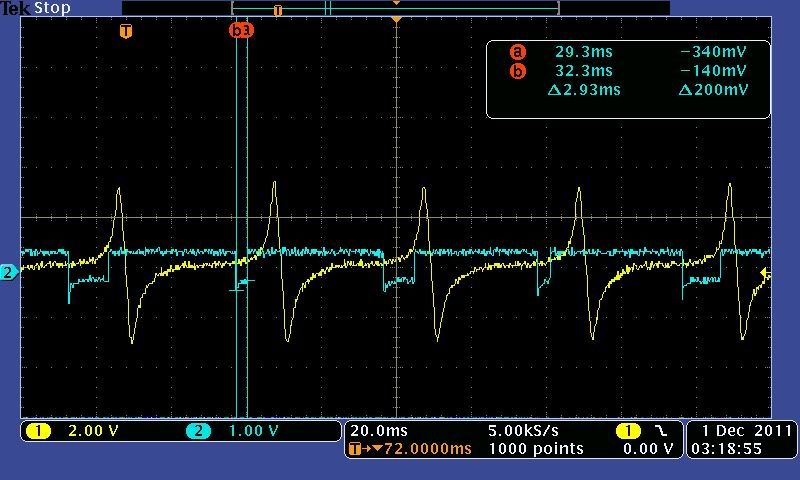The image size is (800, 480).
Task: Click the 5.00kS/s sample rate readout
Action: [x=523, y=431]
